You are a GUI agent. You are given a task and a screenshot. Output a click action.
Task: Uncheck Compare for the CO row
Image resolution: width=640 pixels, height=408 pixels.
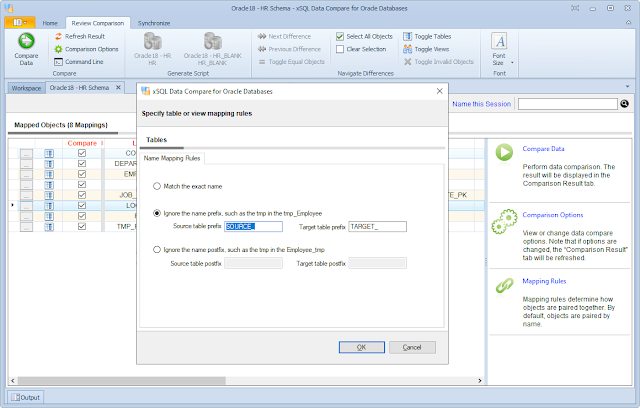[x=82, y=153]
